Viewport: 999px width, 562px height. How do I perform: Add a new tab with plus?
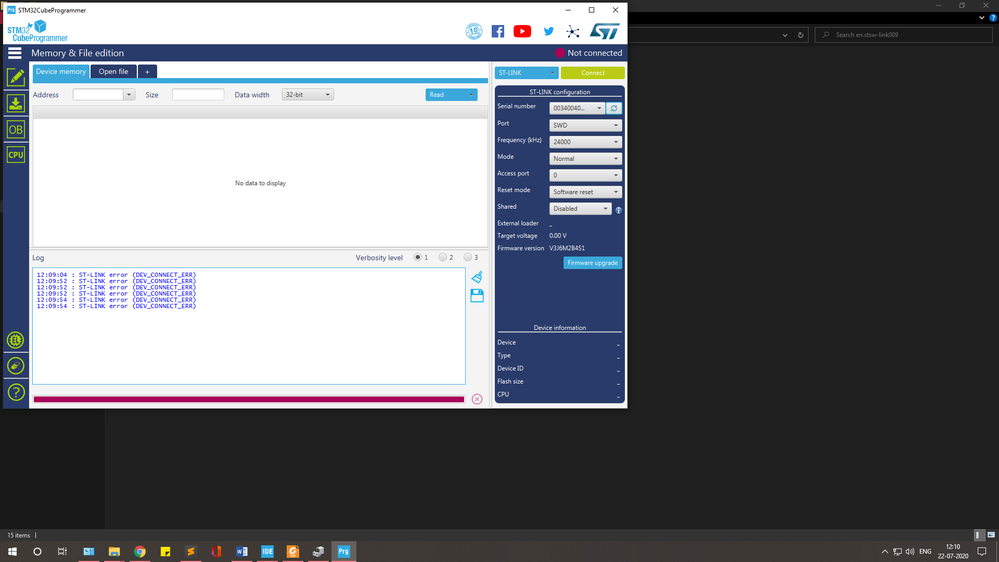(x=147, y=71)
